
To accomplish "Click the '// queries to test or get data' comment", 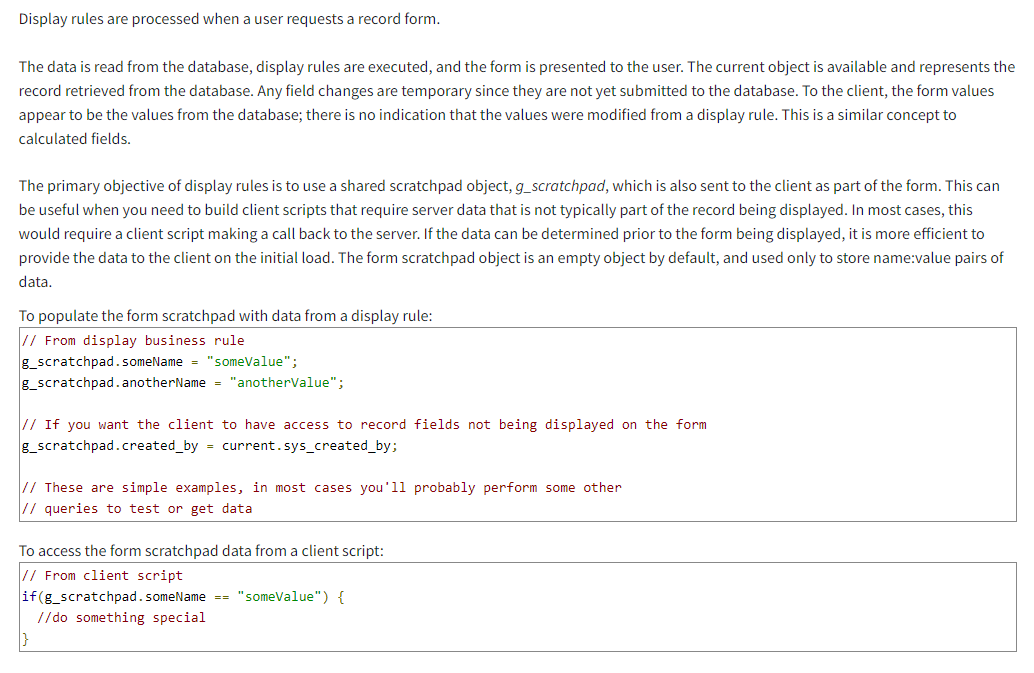I will [x=137, y=508].
